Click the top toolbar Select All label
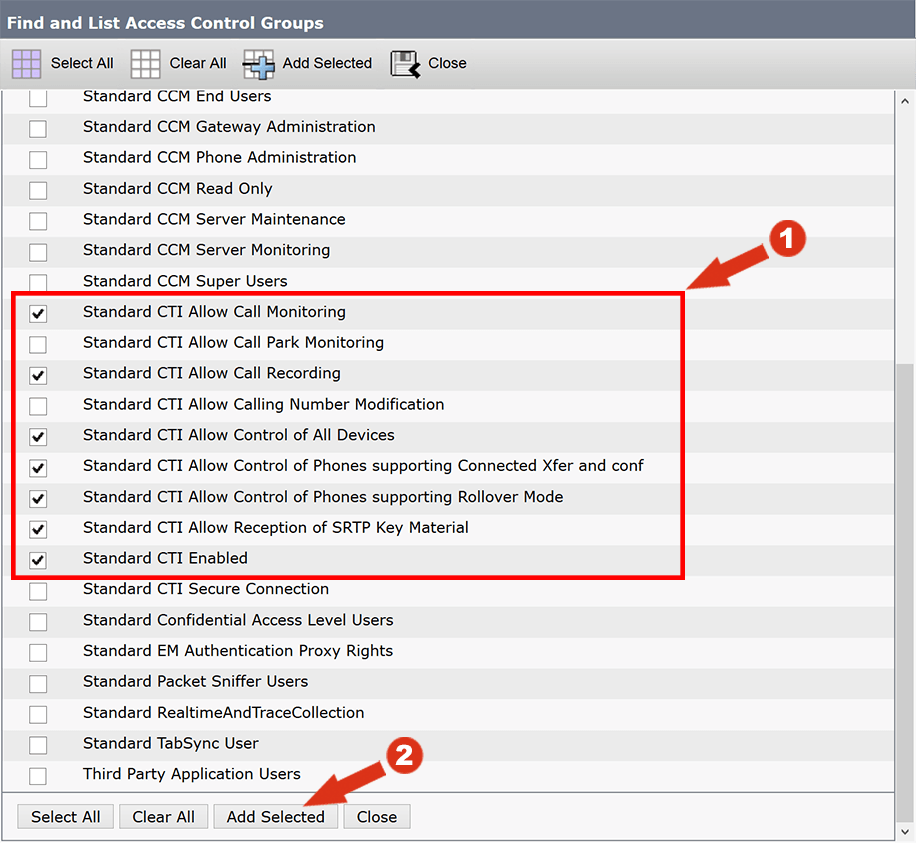 point(82,63)
